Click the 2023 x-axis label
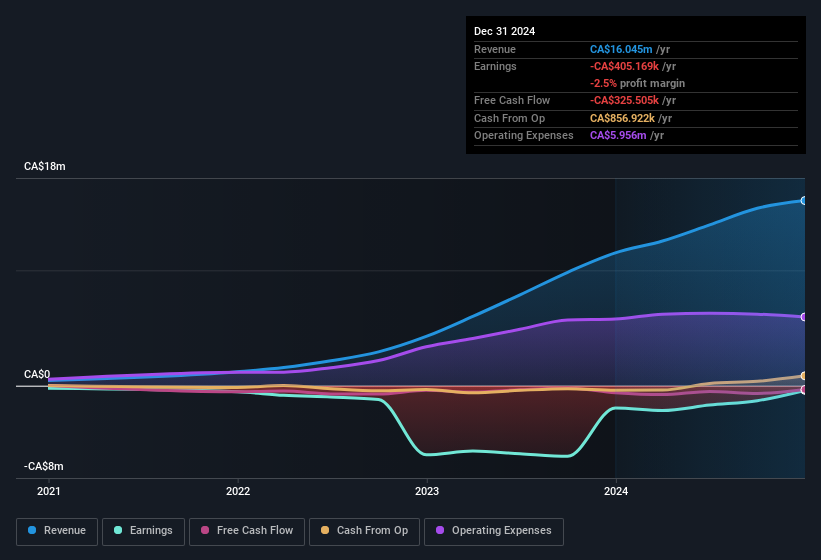821x560 pixels. [427, 491]
